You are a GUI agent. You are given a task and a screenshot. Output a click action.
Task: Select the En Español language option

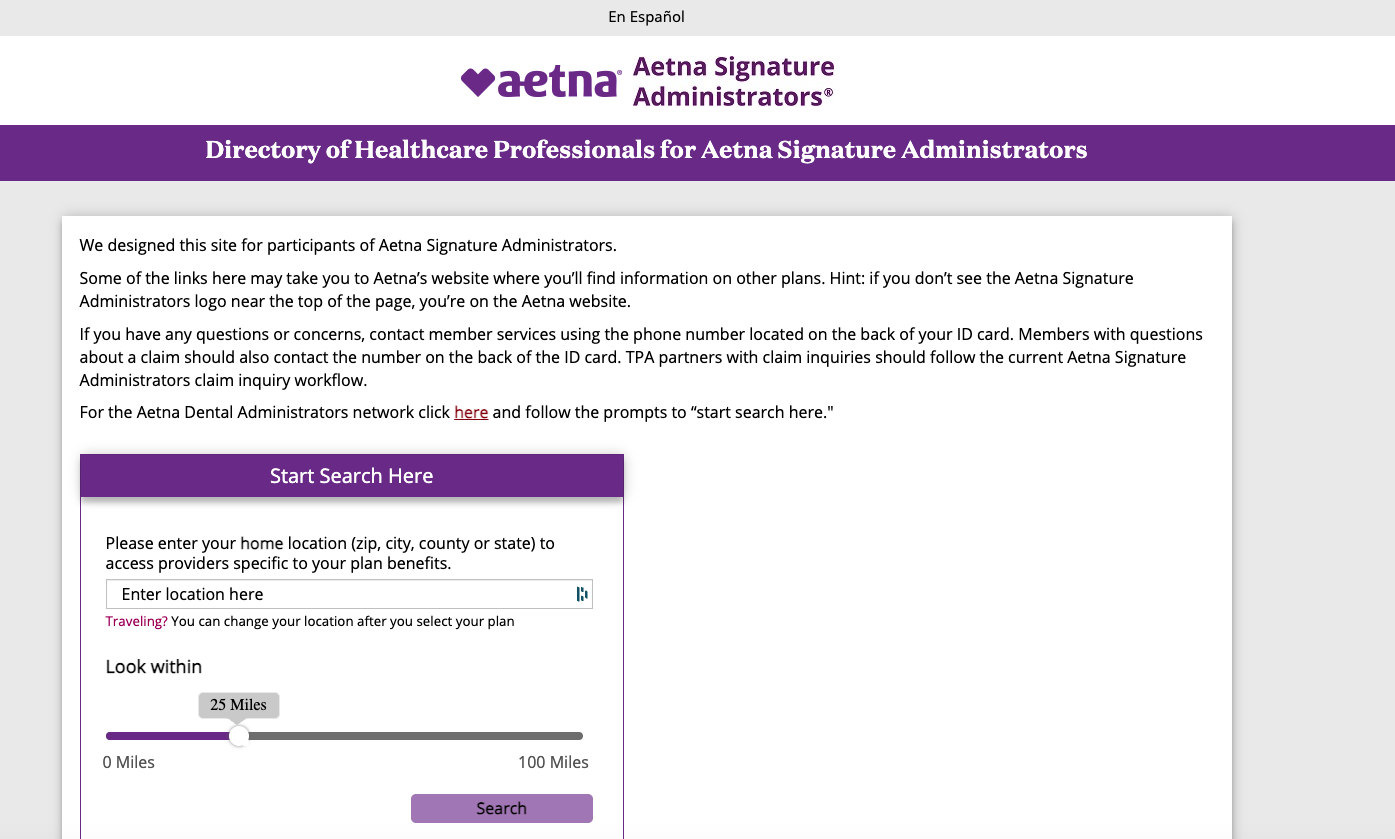(x=645, y=16)
